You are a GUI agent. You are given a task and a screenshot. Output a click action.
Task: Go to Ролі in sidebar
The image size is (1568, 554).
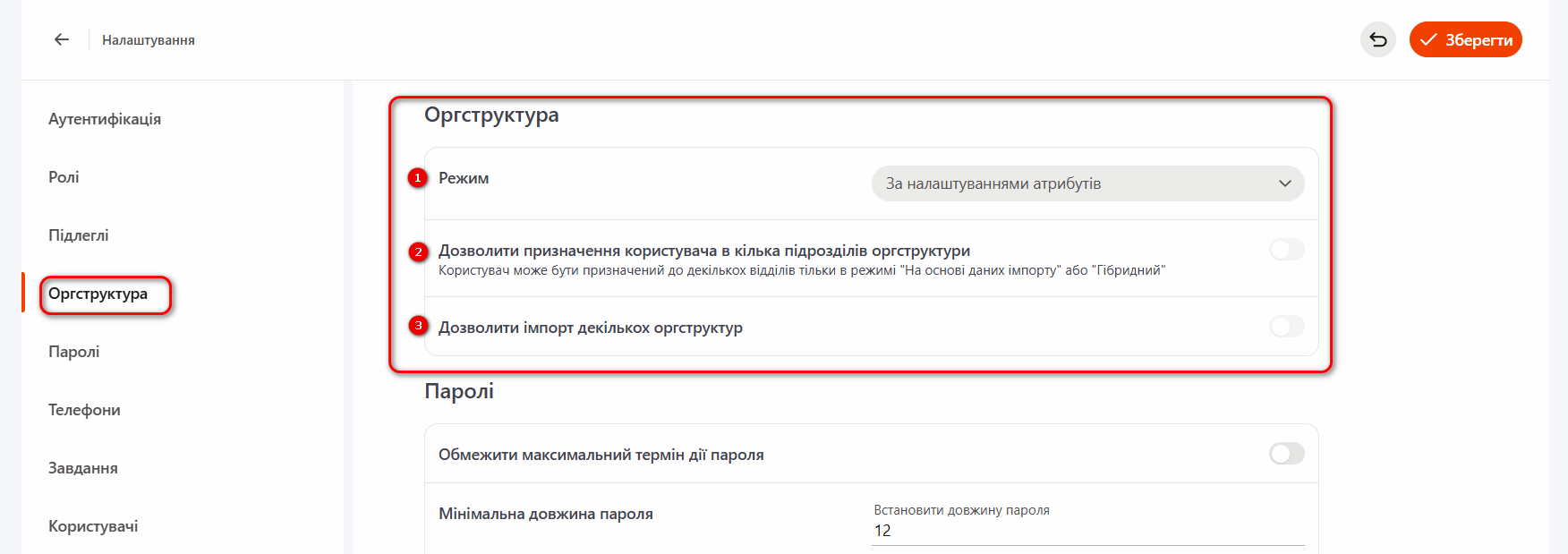(x=64, y=177)
